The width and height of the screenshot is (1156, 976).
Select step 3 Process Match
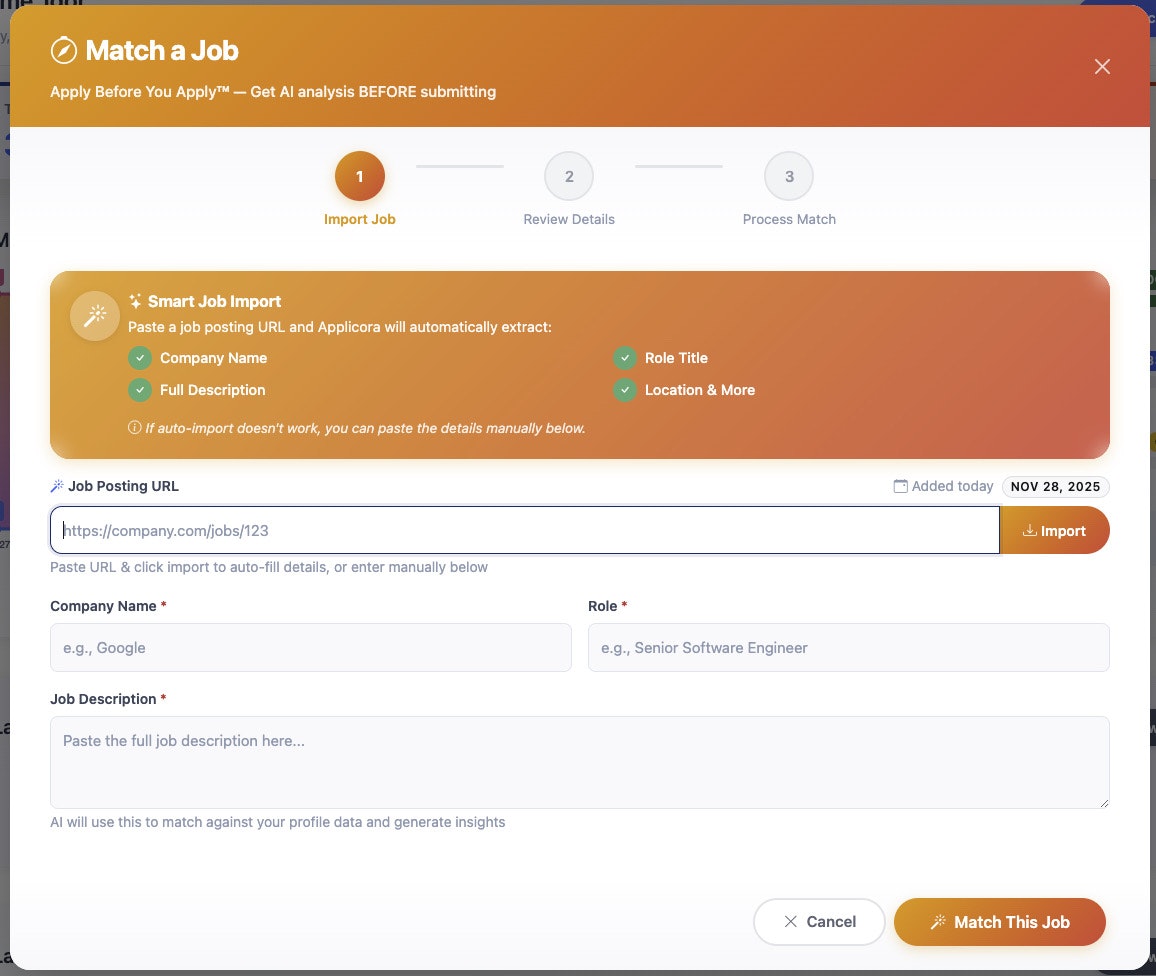click(x=789, y=176)
